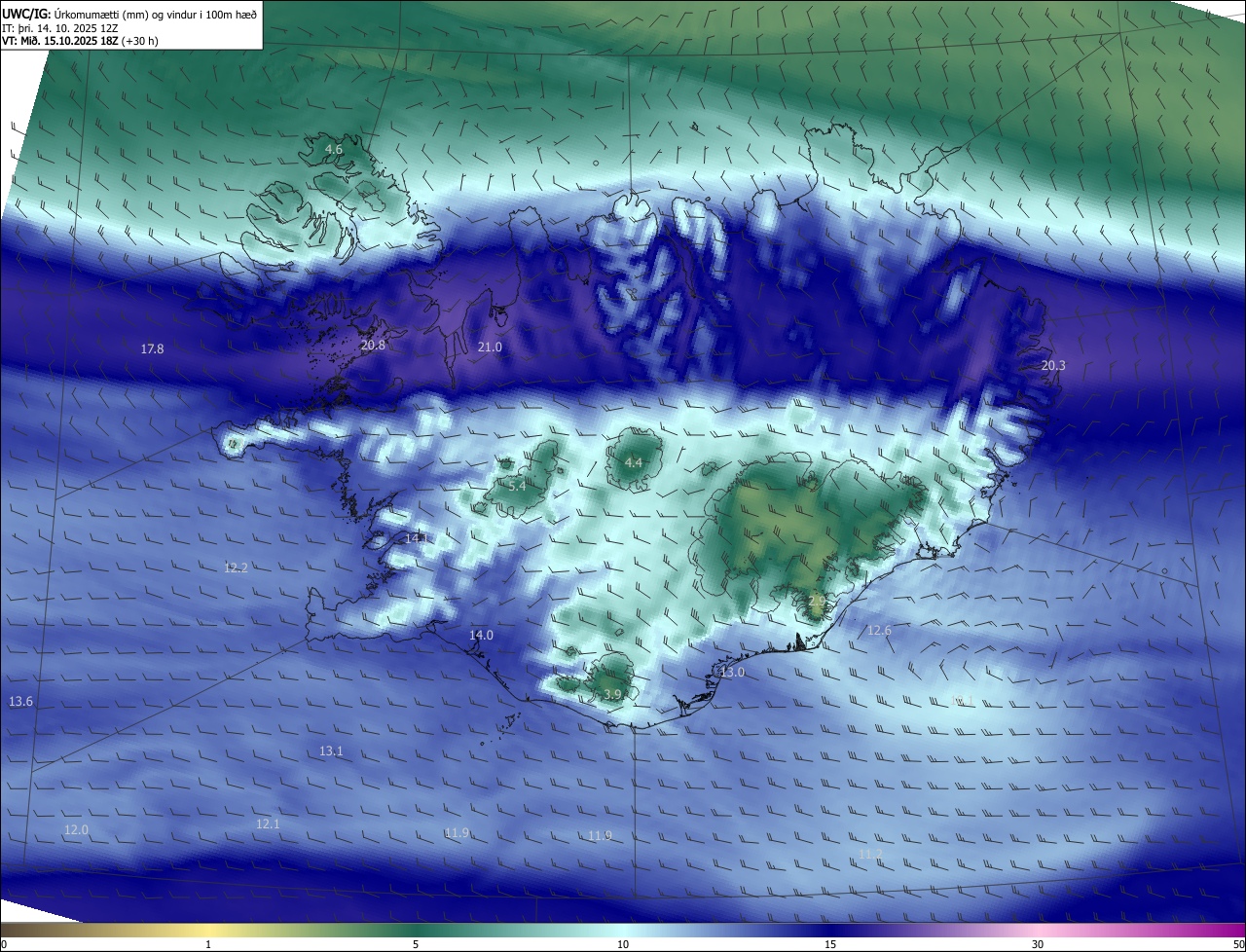
Task: Click the colour scale tick label '50'
Action: 1239,944
